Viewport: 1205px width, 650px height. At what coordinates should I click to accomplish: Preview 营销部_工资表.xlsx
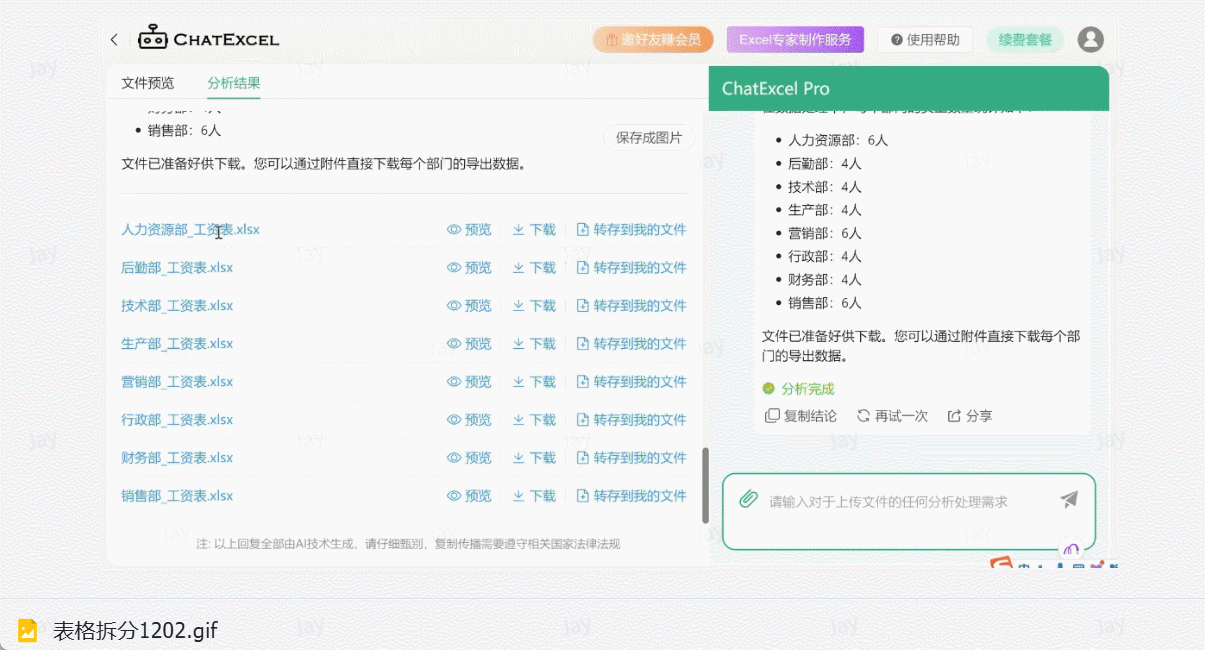(469, 382)
